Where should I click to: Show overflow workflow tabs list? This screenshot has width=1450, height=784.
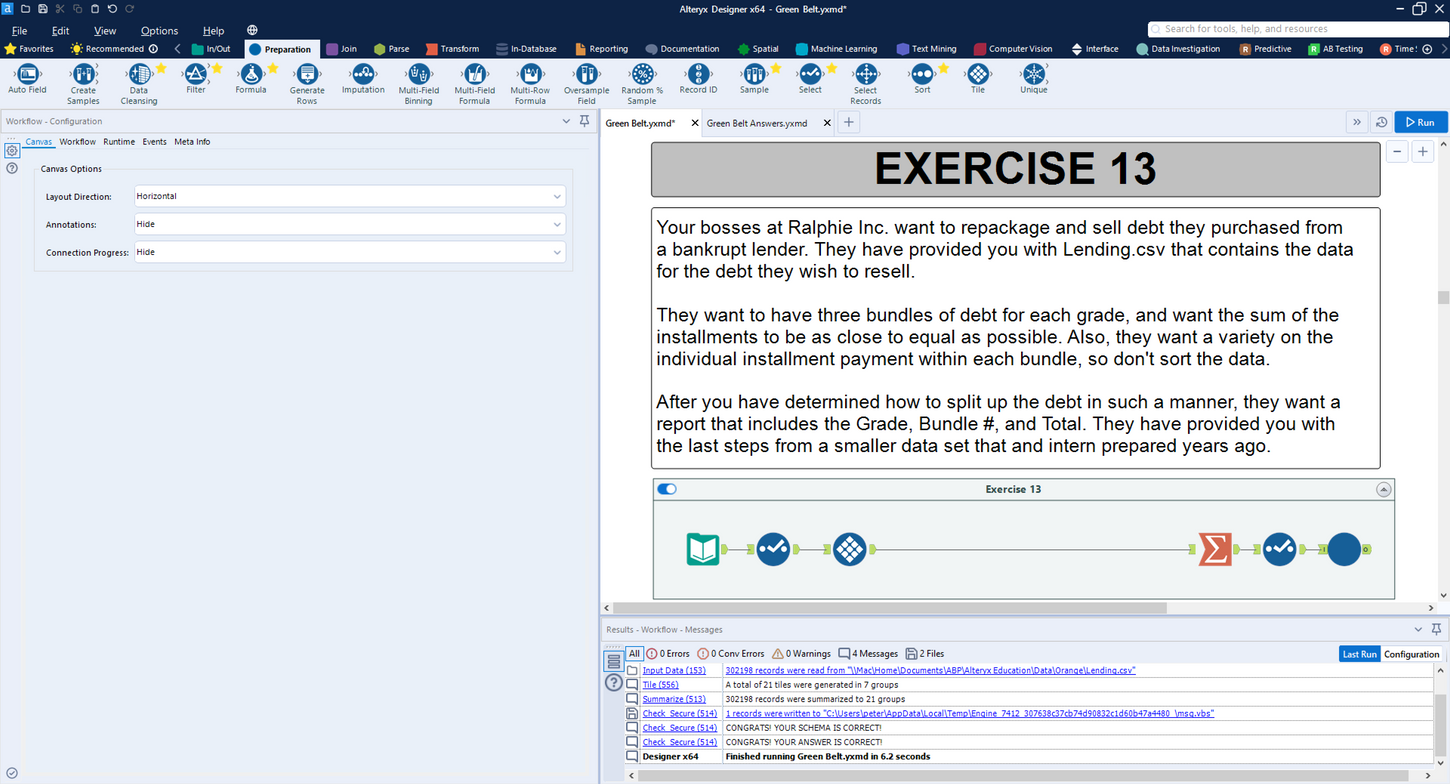(1357, 122)
